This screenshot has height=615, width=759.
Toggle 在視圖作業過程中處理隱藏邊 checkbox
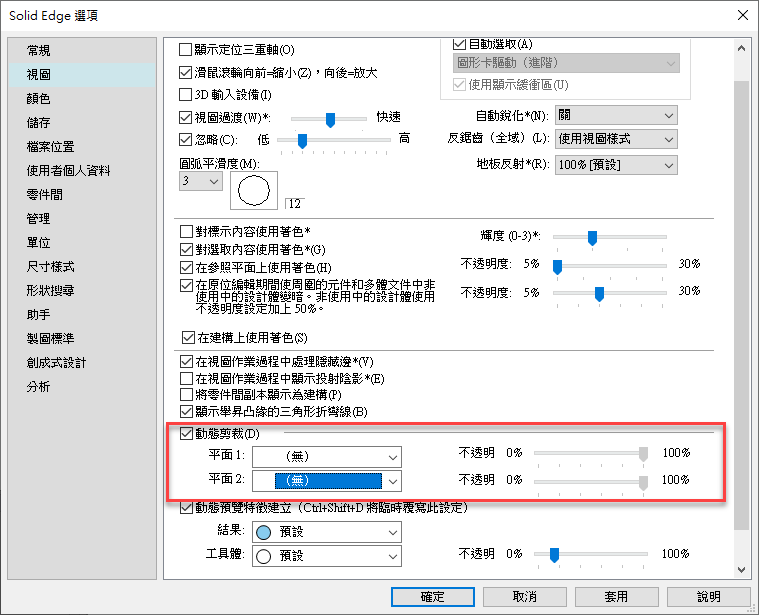pyautogui.click(x=186, y=361)
